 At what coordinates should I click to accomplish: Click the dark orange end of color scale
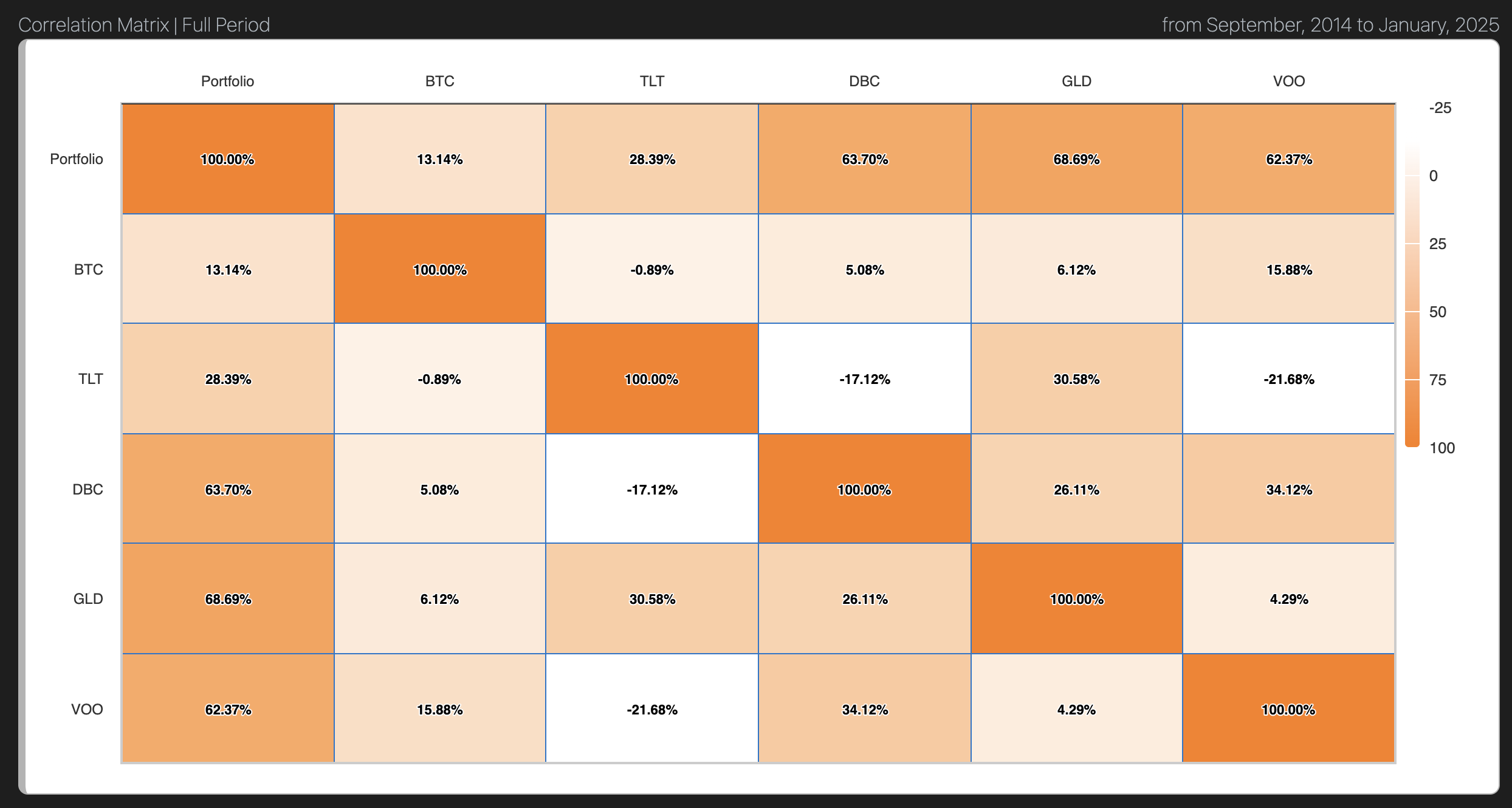1412,437
